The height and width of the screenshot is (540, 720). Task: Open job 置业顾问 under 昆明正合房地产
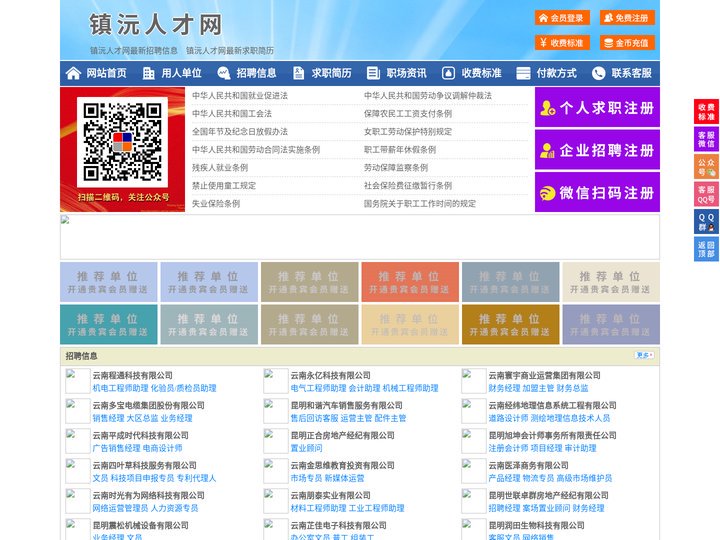pos(306,448)
